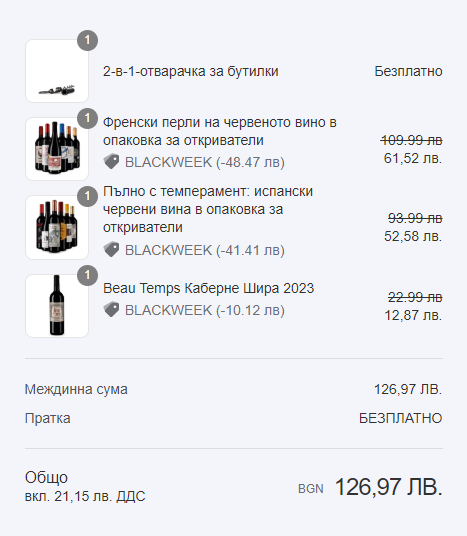This screenshot has height=536, width=467.
Task: Open the Spanish red wines pack thumbnail
Action: click(x=57, y=227)
